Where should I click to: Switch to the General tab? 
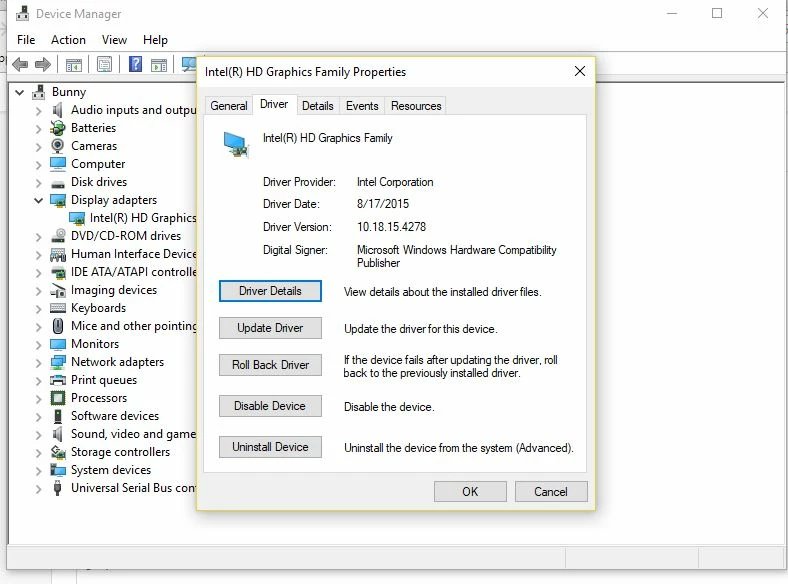pyautogui.click(x=229, y=106)
